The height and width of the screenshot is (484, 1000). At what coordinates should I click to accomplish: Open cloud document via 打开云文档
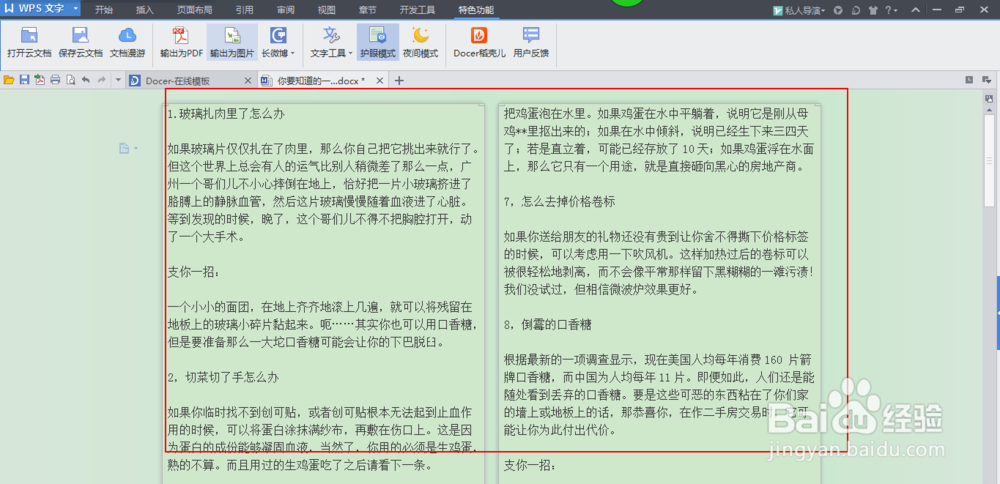coord(29,42)
